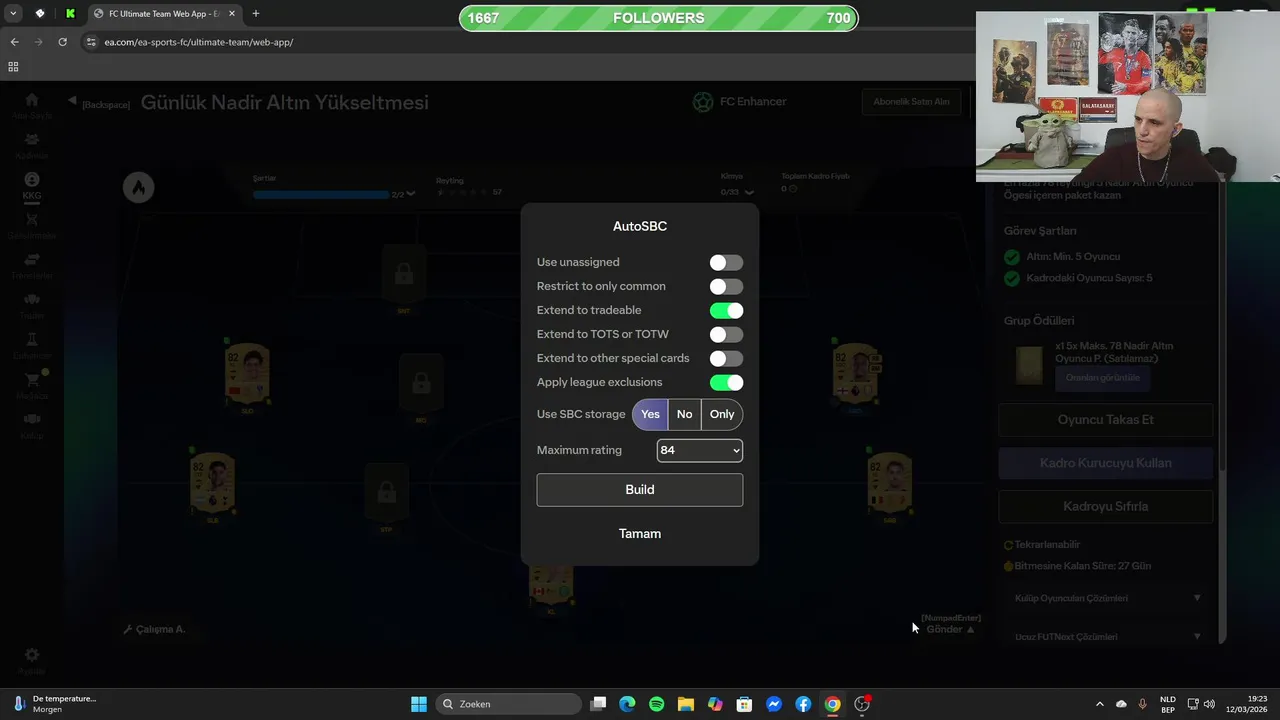Click the FC Enhancer logo

[703, 102]
